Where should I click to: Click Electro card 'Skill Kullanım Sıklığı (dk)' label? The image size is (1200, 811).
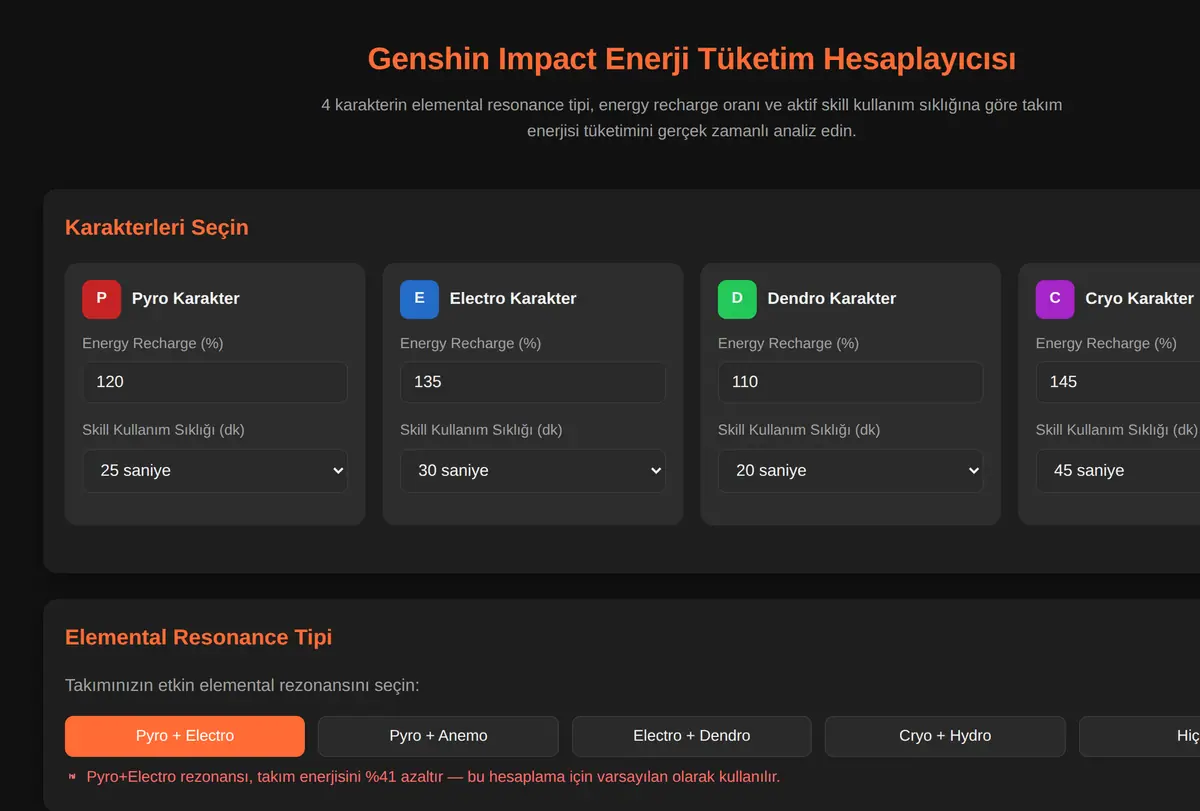coord(482,431)
